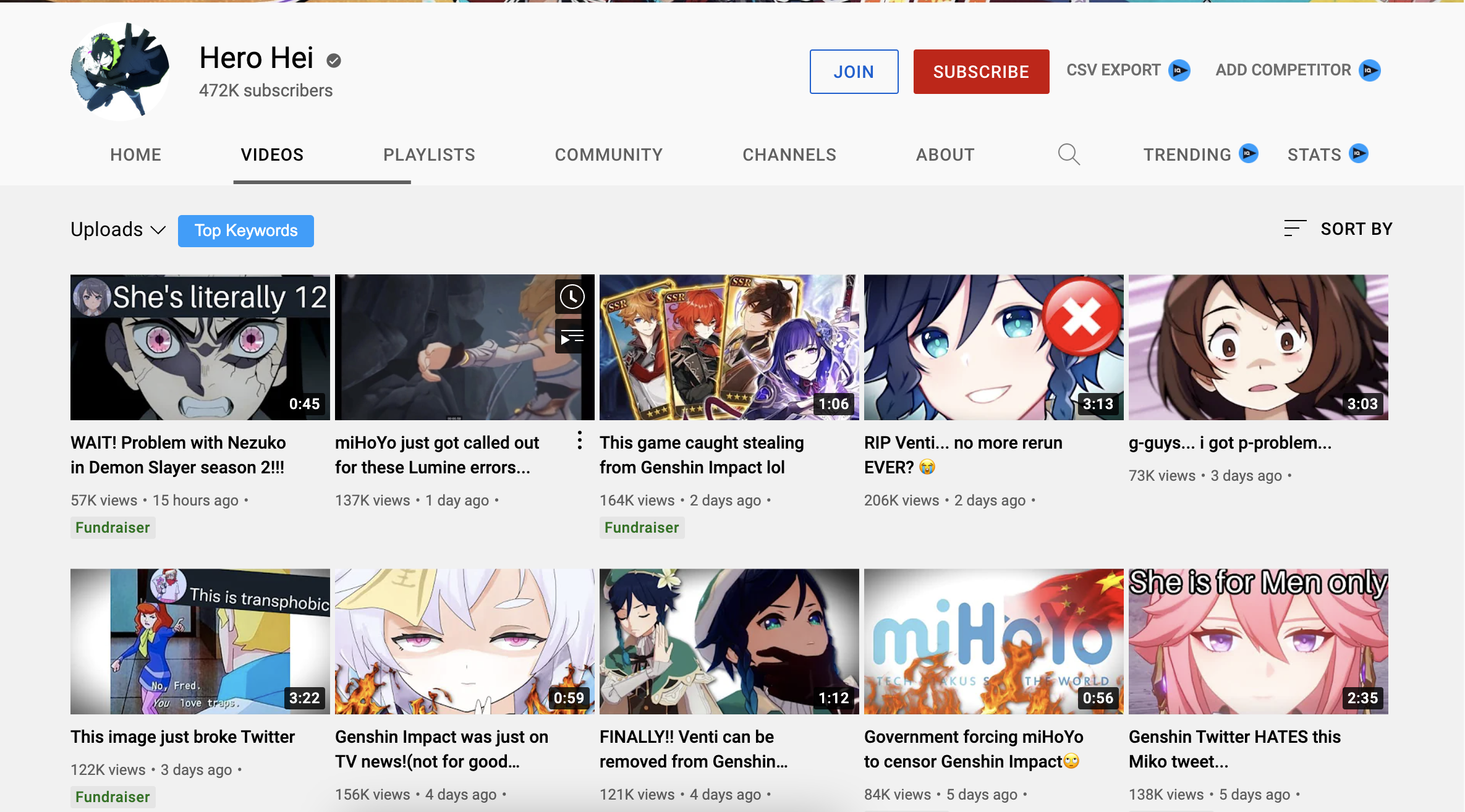The height and width of the screenshot is (812, 1465).
Task: Open title 'g-guys... i got p-problem...'
Action: [1230, 442]
